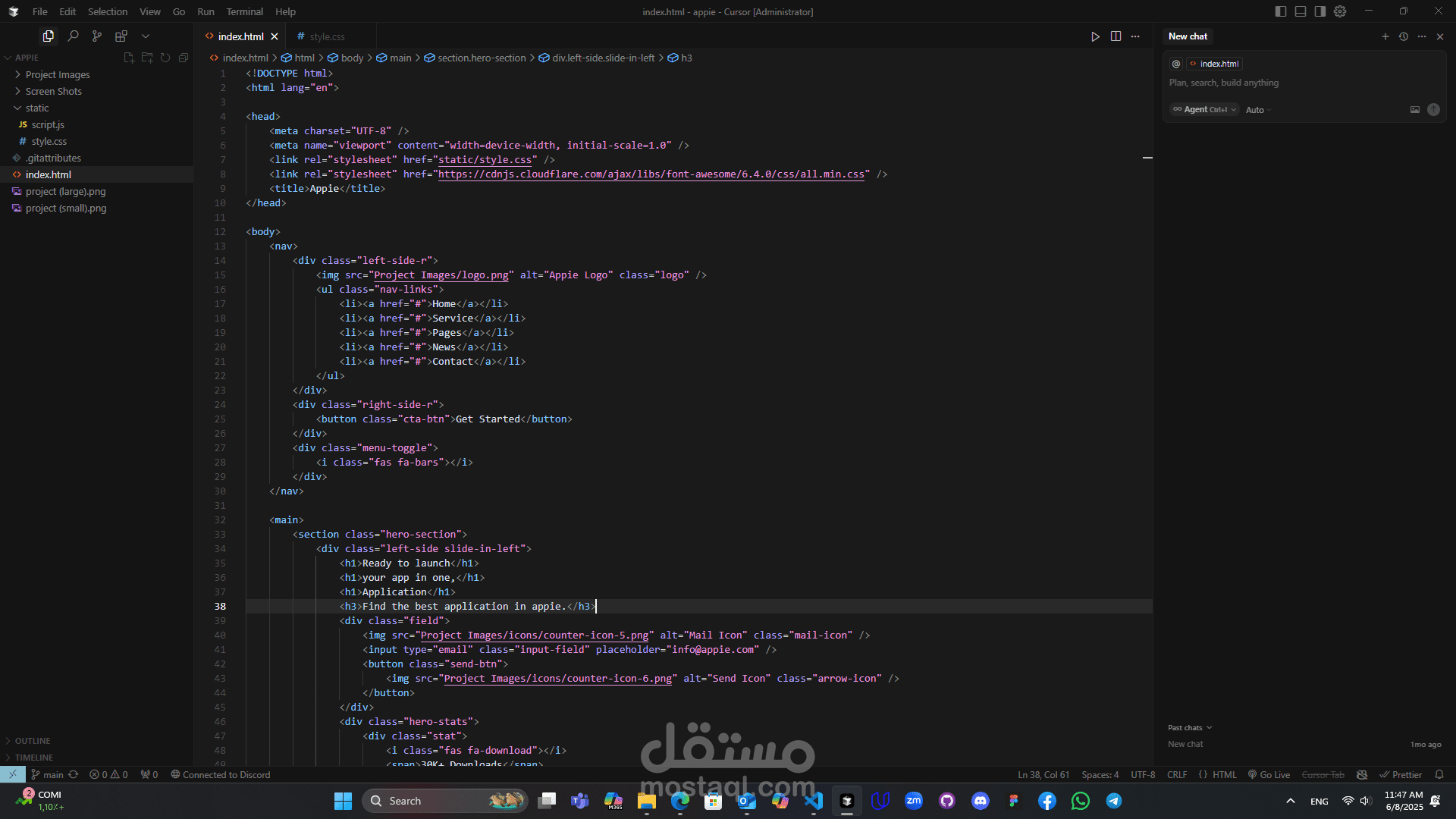The height and width of the screenshot is (819, 1456).
Task: Open GitHub Desktop from the taskbar
Action: 946,801
